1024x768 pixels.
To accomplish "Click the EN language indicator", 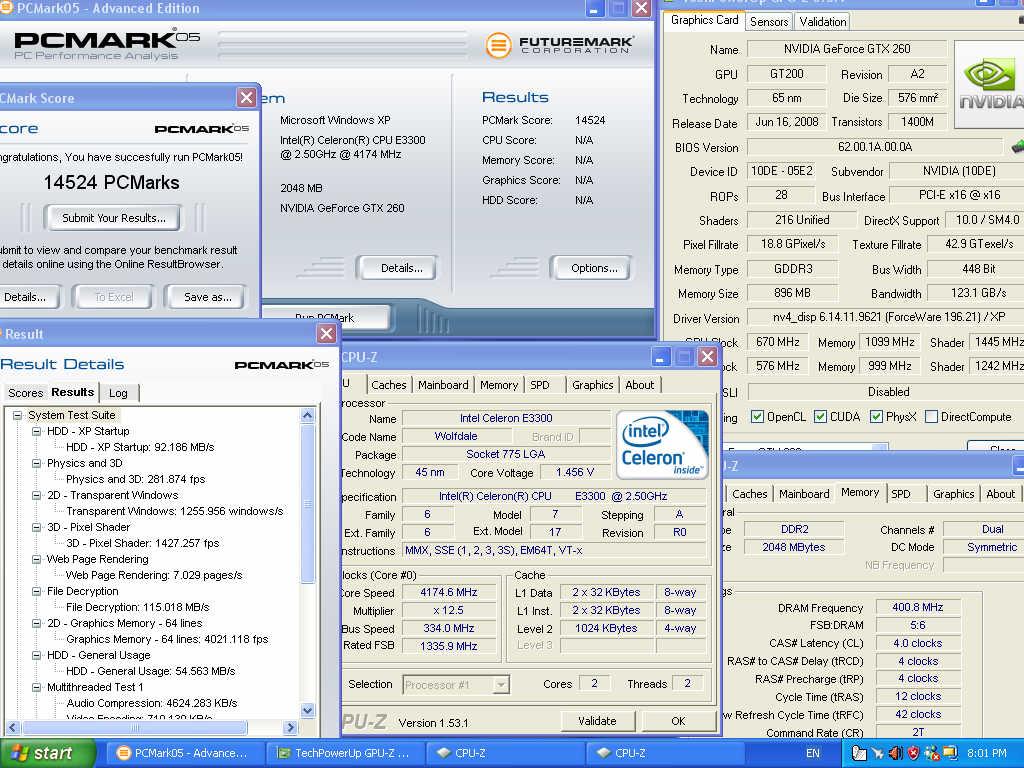I will [x=812, y=753].
